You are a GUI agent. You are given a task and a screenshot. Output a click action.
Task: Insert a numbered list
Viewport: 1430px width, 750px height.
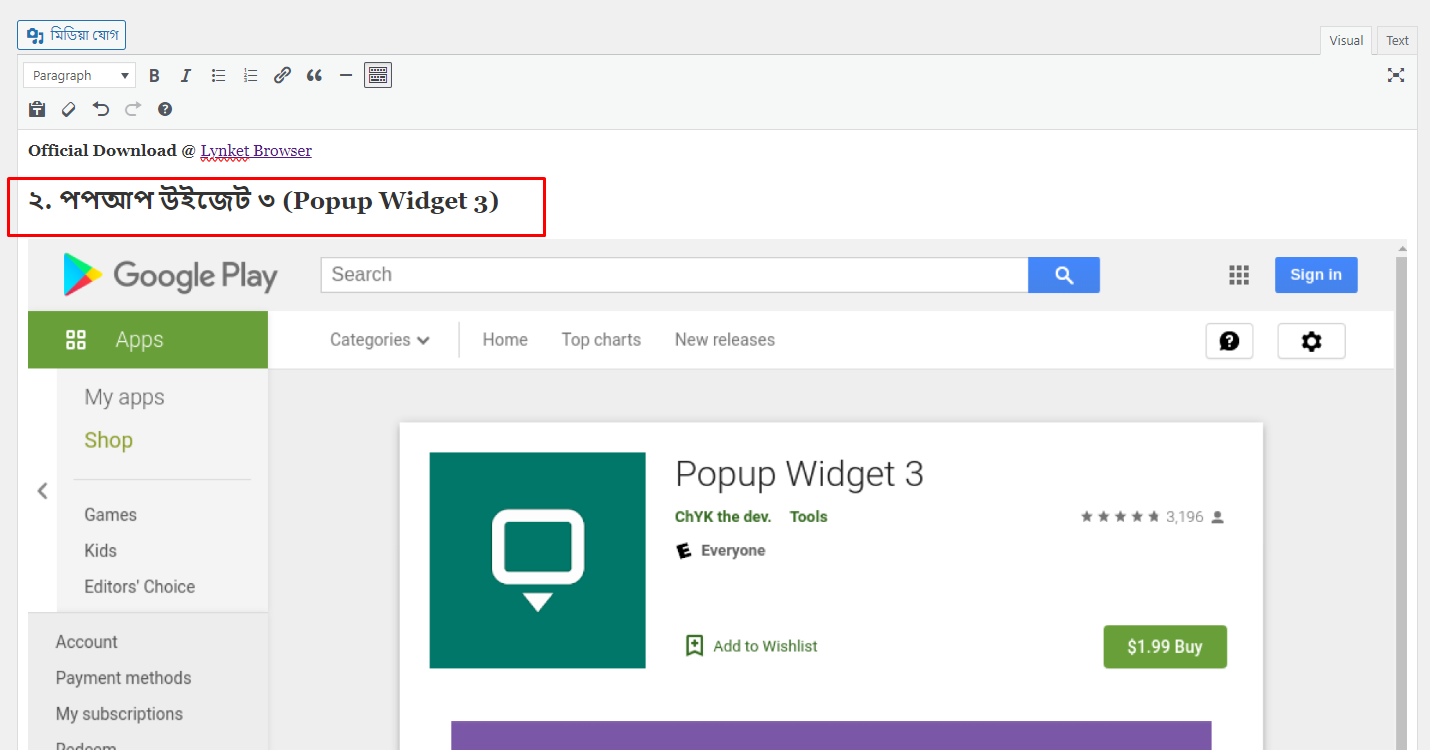(x=250, y=75)
